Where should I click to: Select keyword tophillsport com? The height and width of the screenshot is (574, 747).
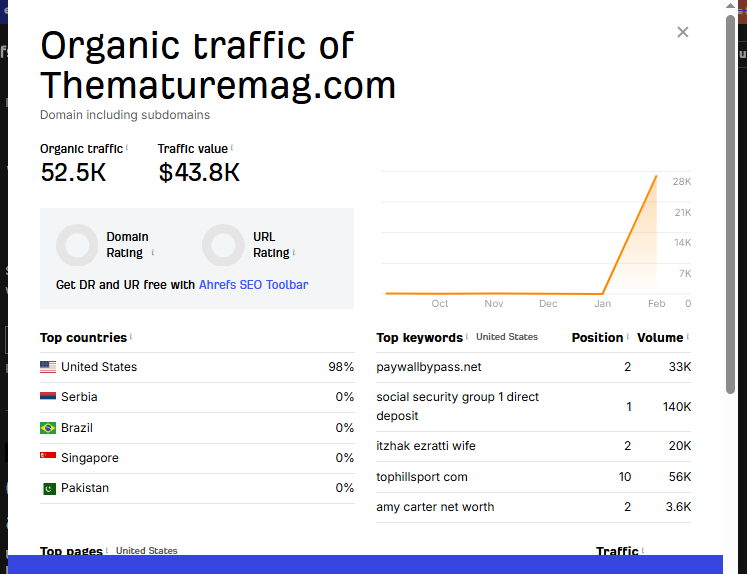coord(422,477)
